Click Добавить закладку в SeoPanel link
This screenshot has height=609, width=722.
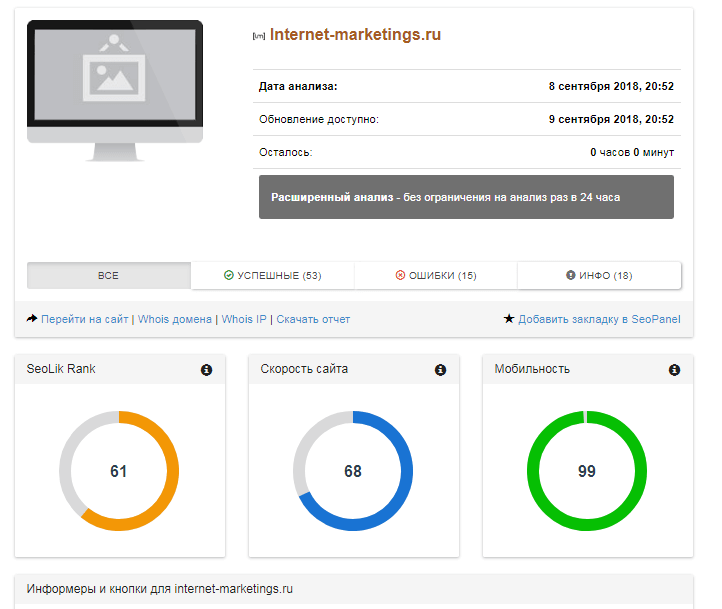tap(599, 319)
